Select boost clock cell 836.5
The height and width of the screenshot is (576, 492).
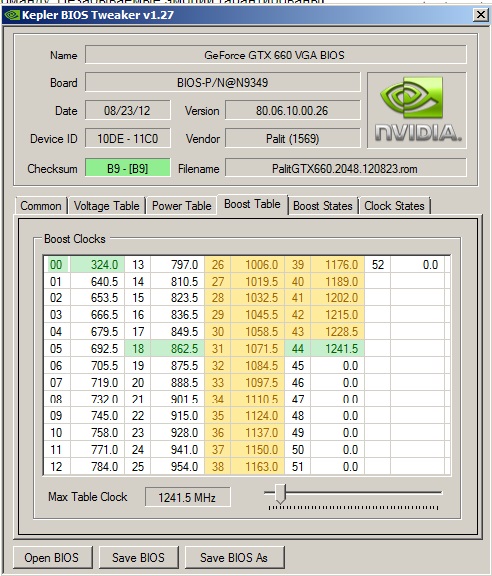(x=177, y=314)
